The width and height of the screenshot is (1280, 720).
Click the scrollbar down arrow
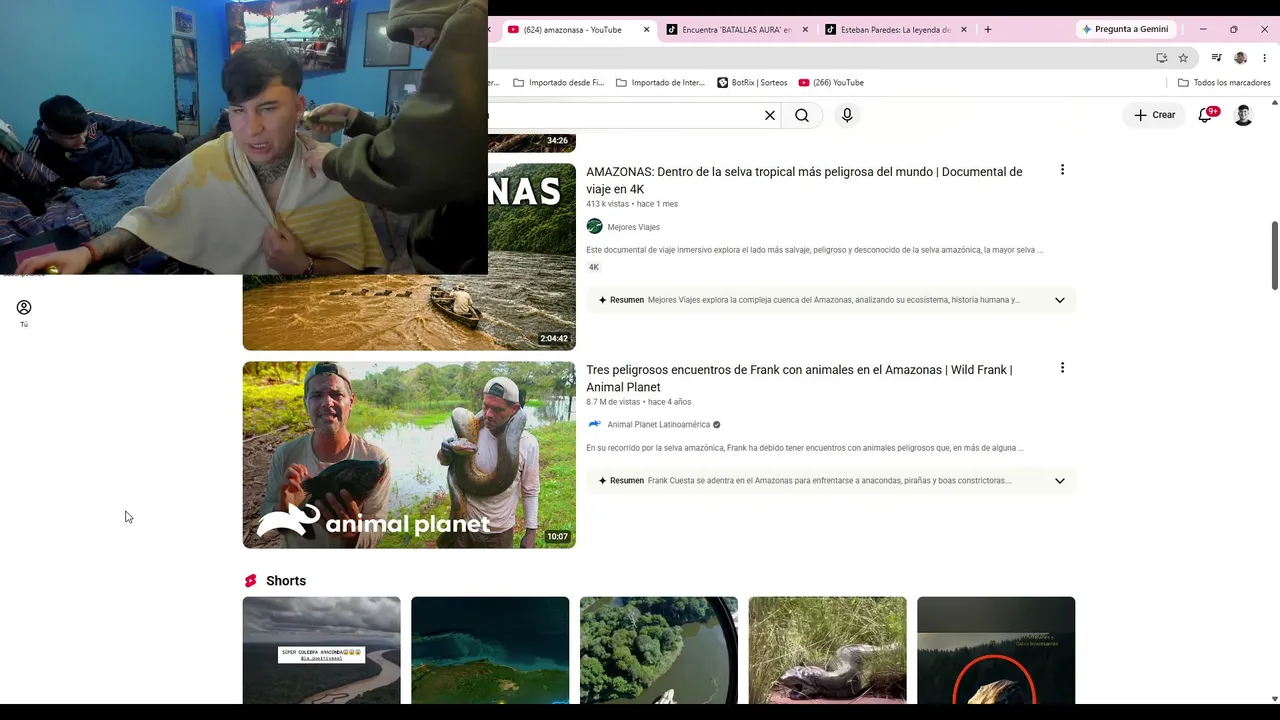click(x=1275, y=698)
